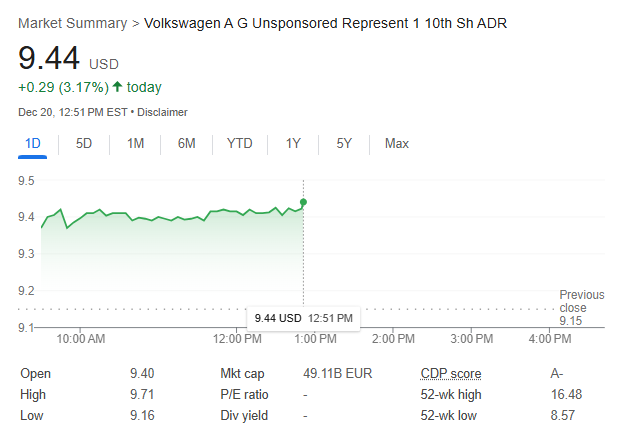Switch to the 1Y chart tab

(293, 143)
